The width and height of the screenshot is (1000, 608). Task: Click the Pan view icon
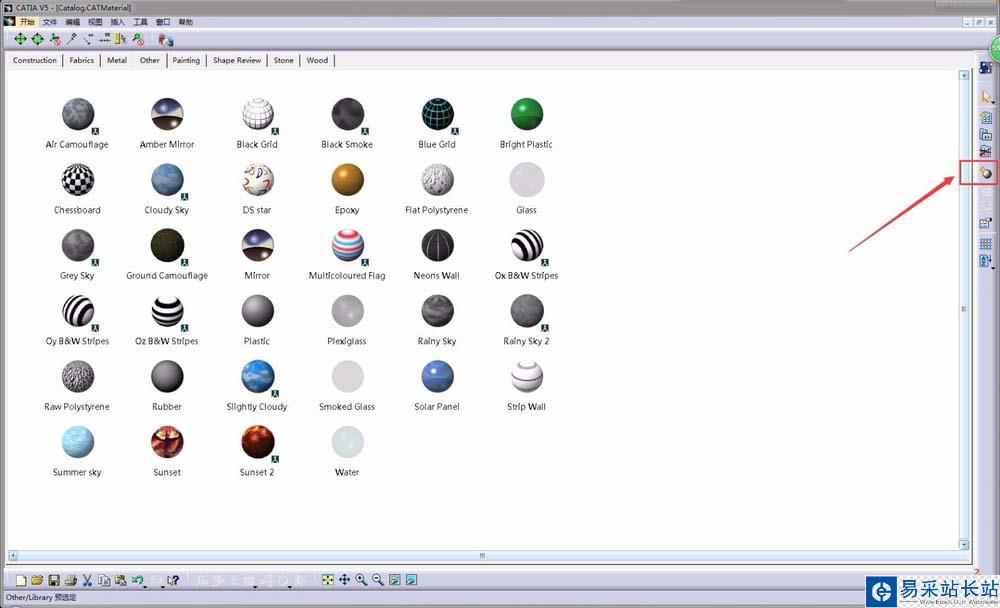pos(344,580)
